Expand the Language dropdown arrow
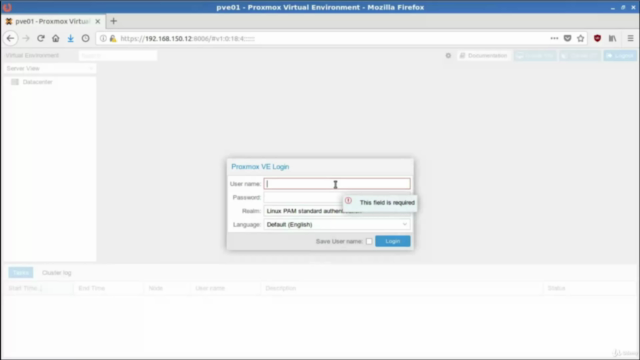 pyautogui.click(x=404, y=224)
